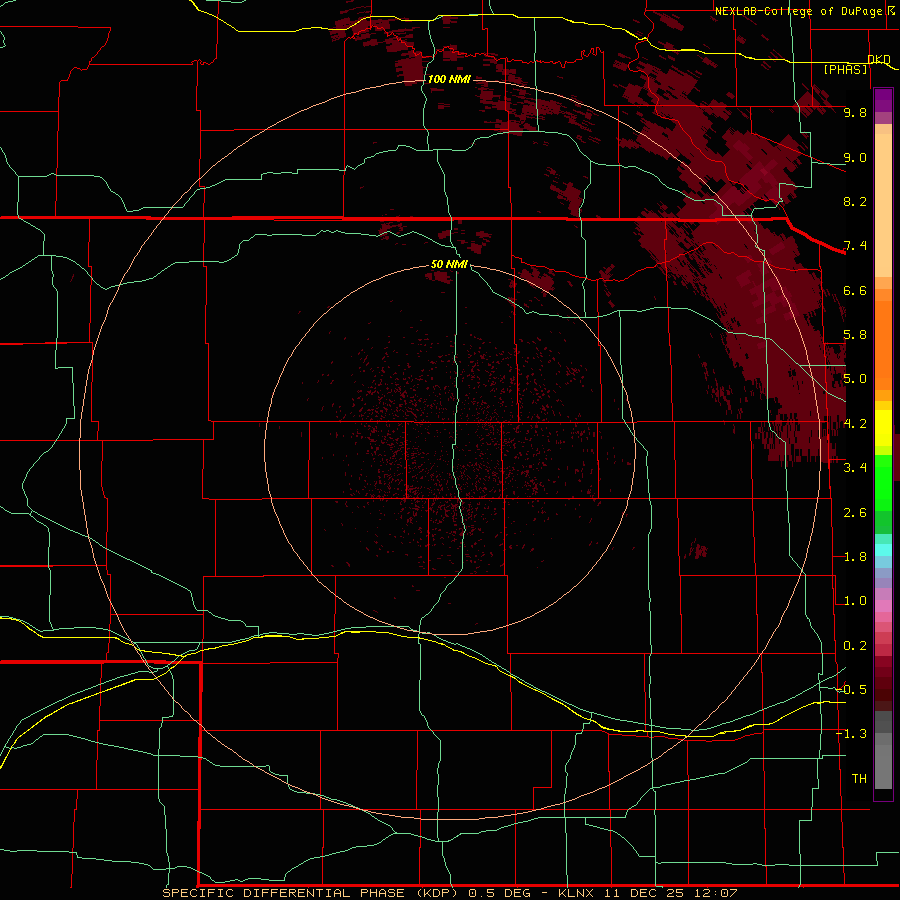This screenshot has height=900, width=900.
Task: Pick the cyan swatch on the color scale
Action: tap(883, 550)
